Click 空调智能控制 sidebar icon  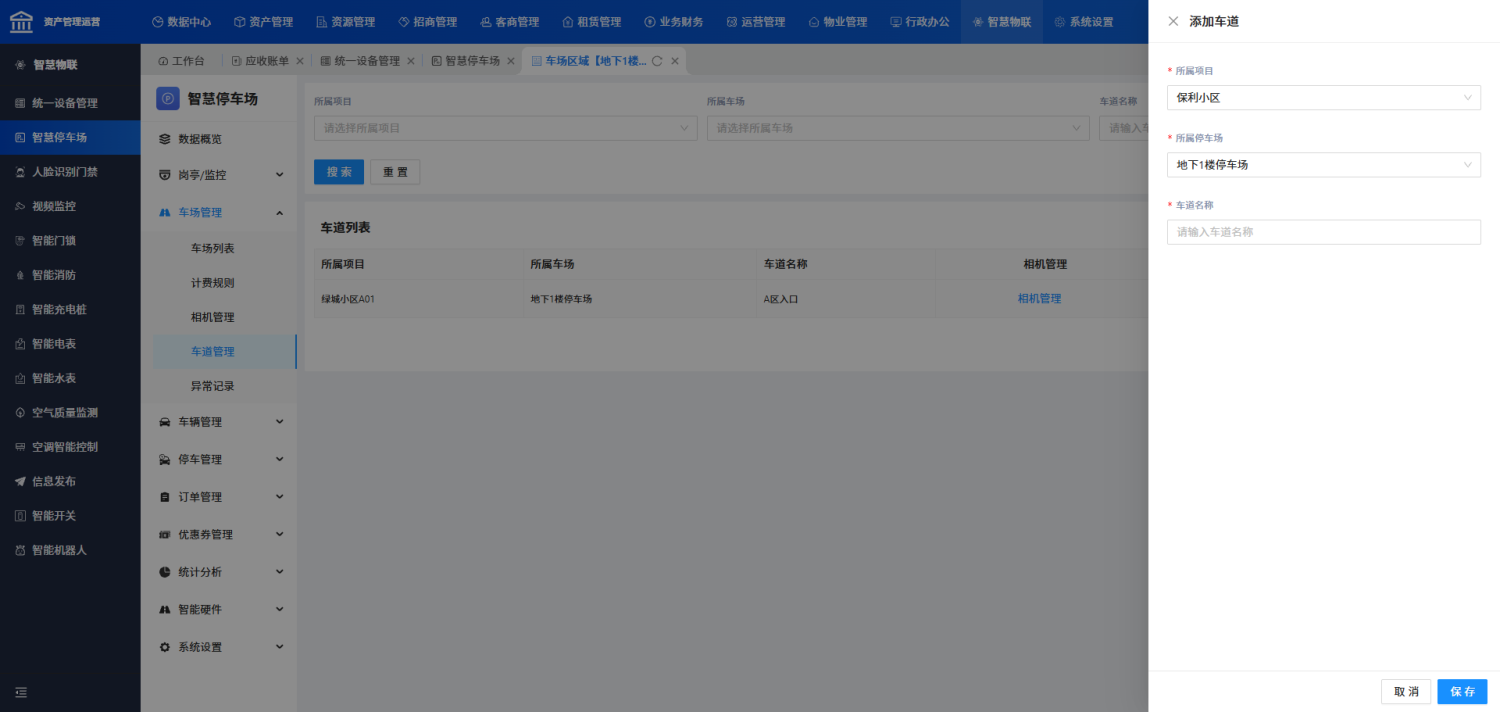[20, 447]
